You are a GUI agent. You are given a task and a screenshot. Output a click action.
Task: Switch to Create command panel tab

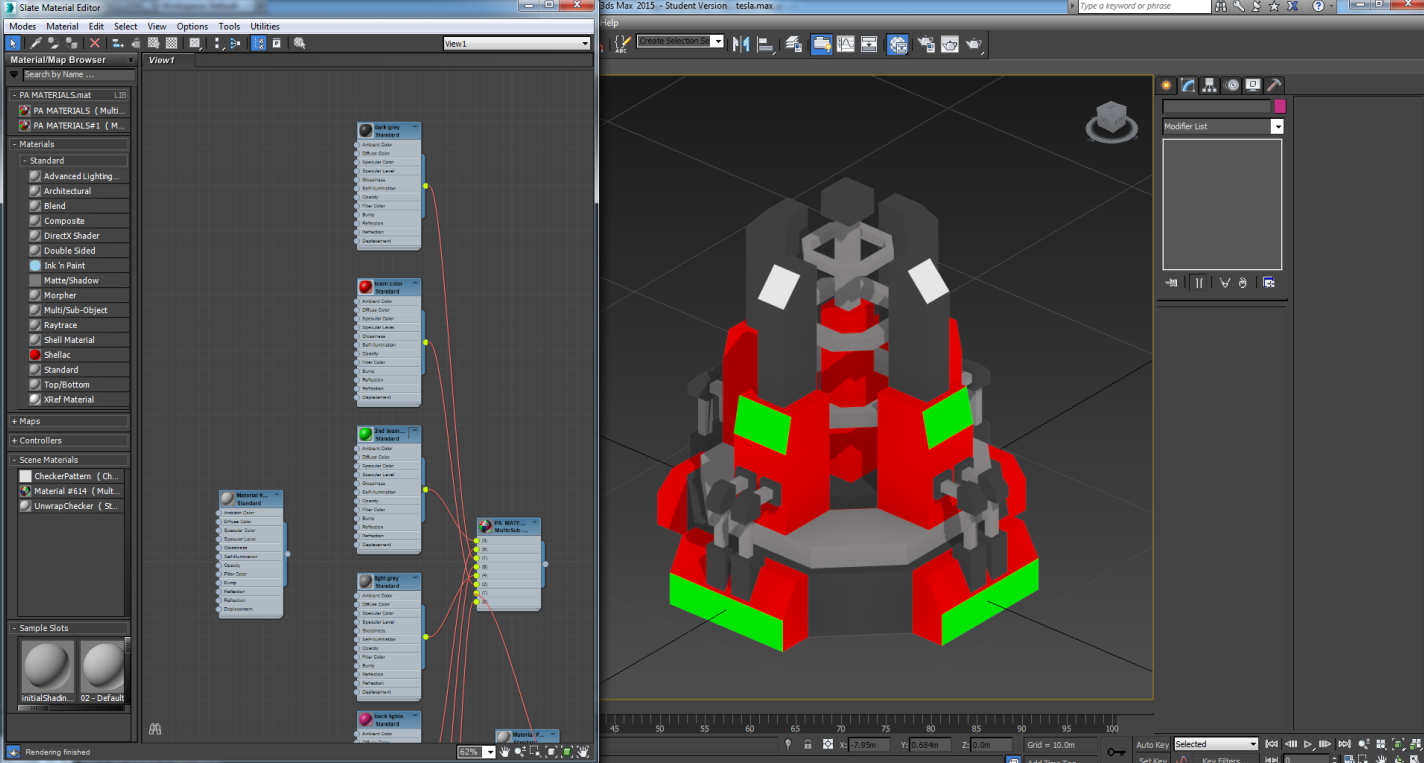click(x=1166, y=85)
